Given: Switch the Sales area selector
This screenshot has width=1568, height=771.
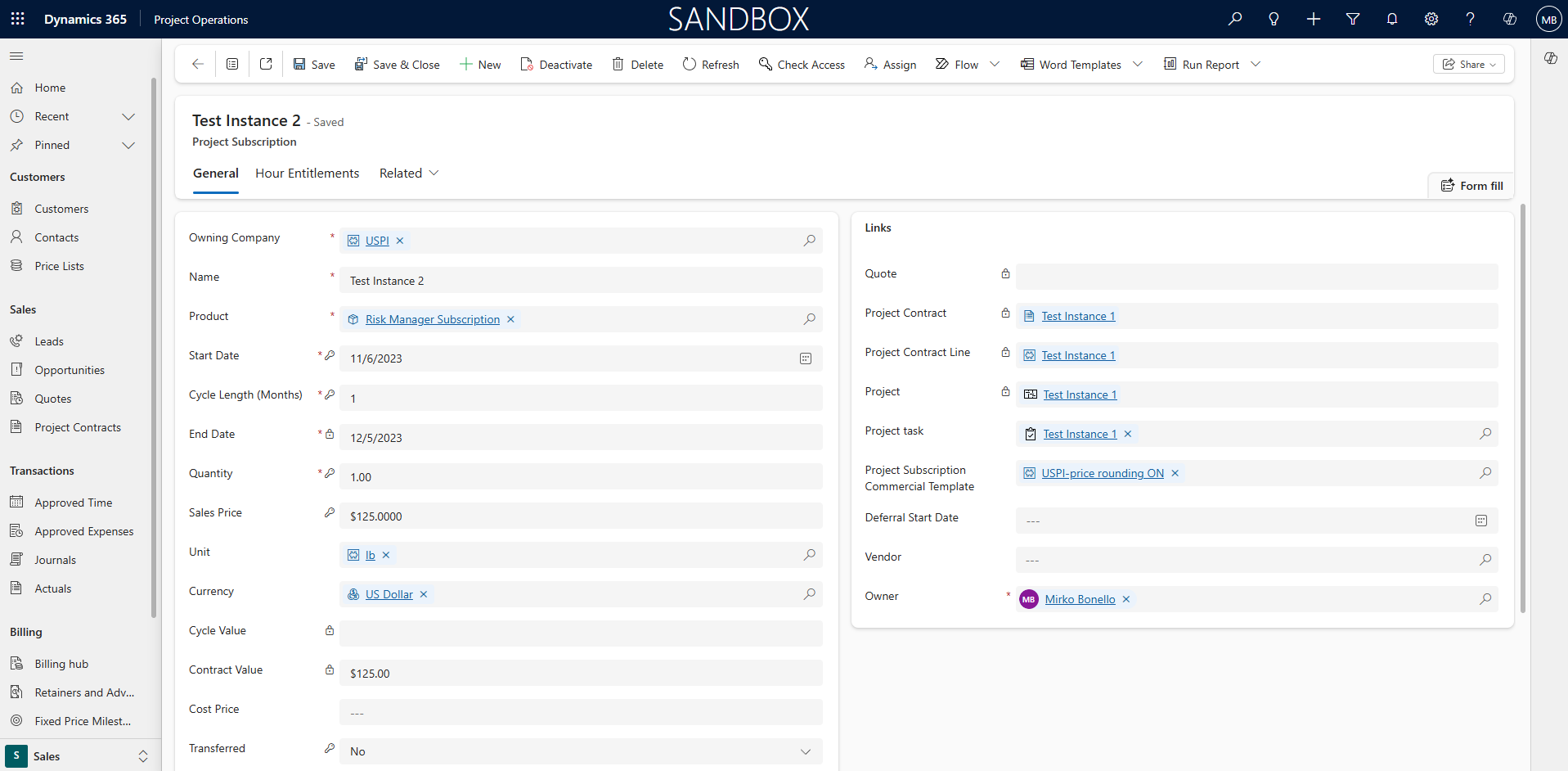Looking at the screenshot, I should click(80, 756).
